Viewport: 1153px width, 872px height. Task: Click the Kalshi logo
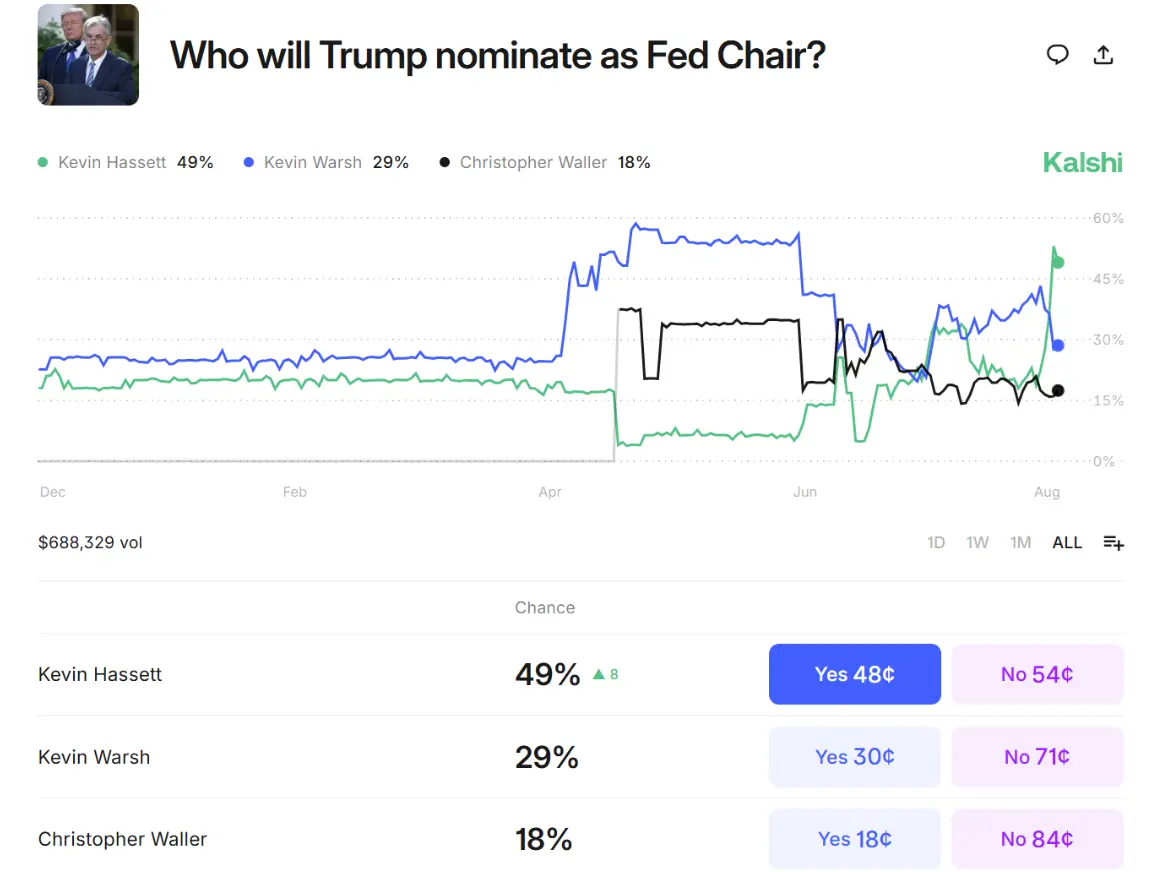pyautogui.click(x=1082, y=162)
